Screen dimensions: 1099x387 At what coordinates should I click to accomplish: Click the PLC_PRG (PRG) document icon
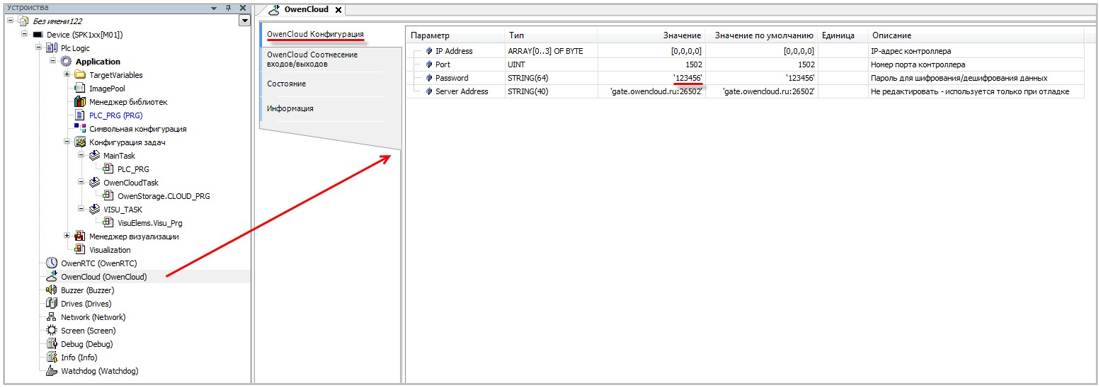[x=79, y=116]
